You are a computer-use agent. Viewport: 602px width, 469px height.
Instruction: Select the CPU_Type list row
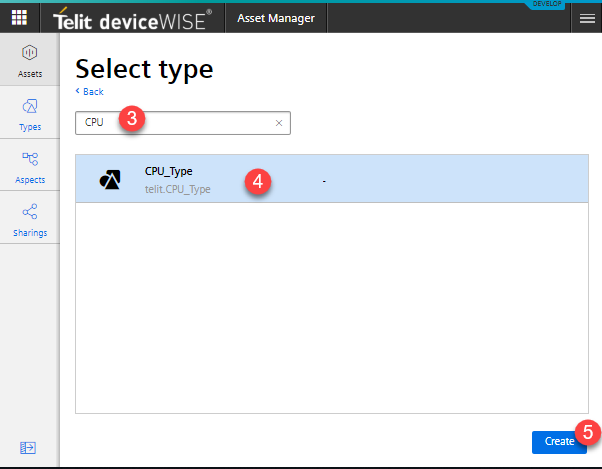[332, 179]
